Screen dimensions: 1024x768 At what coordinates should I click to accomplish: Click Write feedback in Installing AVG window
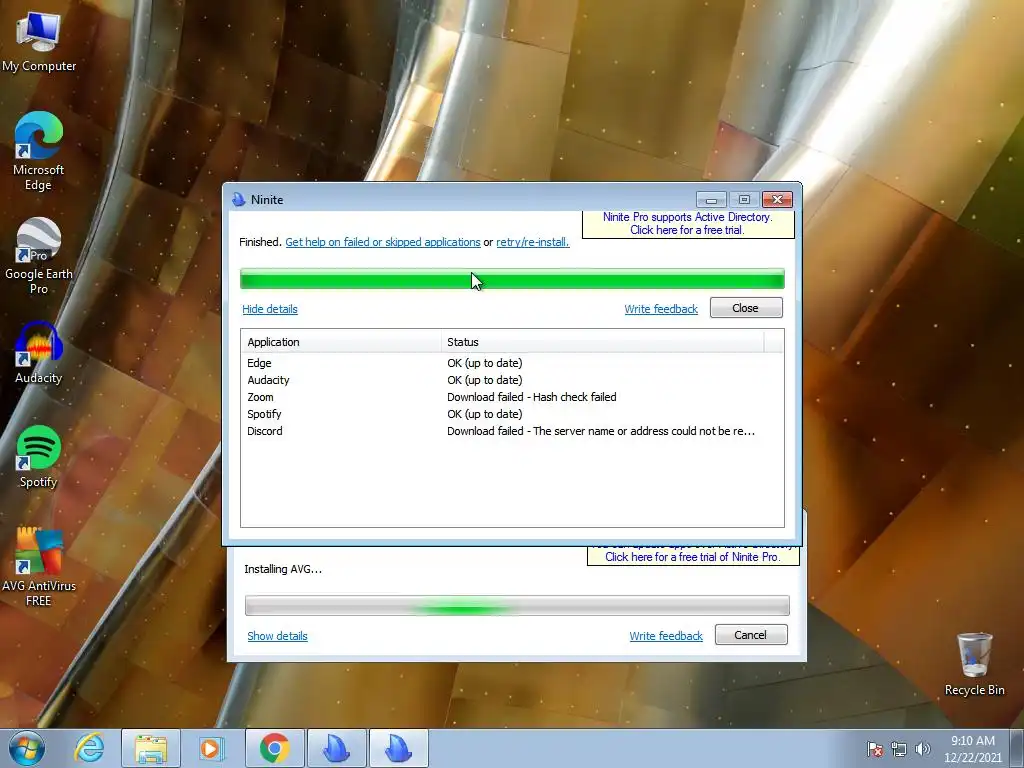(x=666, y=636)
